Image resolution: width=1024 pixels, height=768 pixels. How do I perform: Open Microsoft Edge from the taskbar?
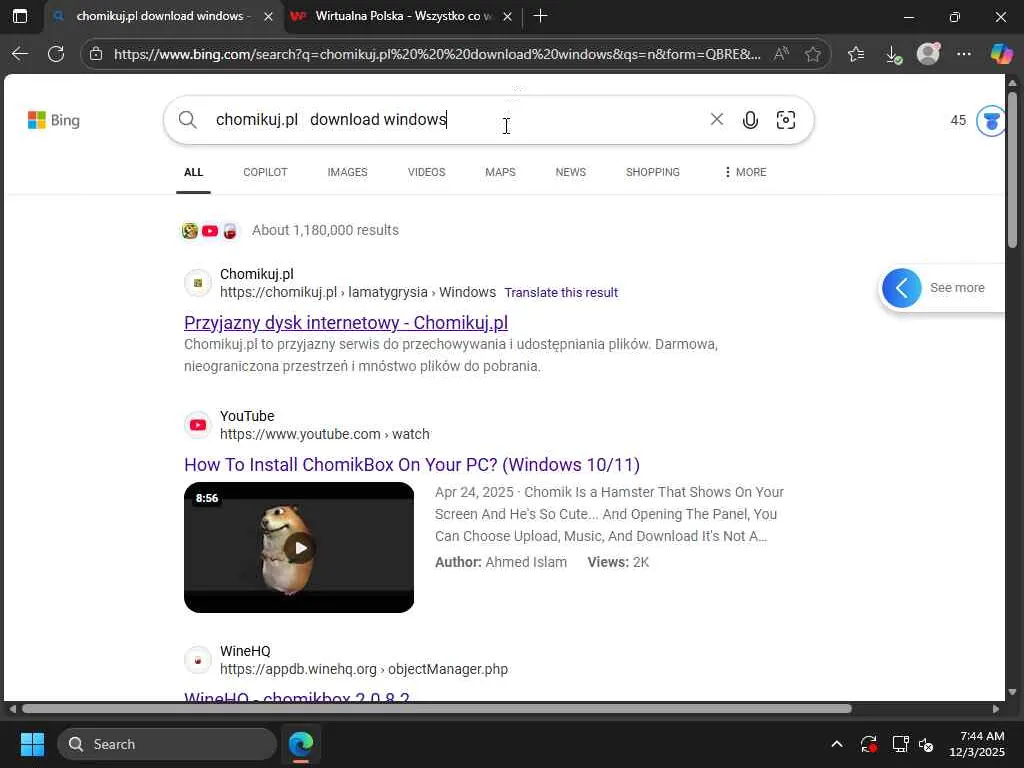[301, 744]
